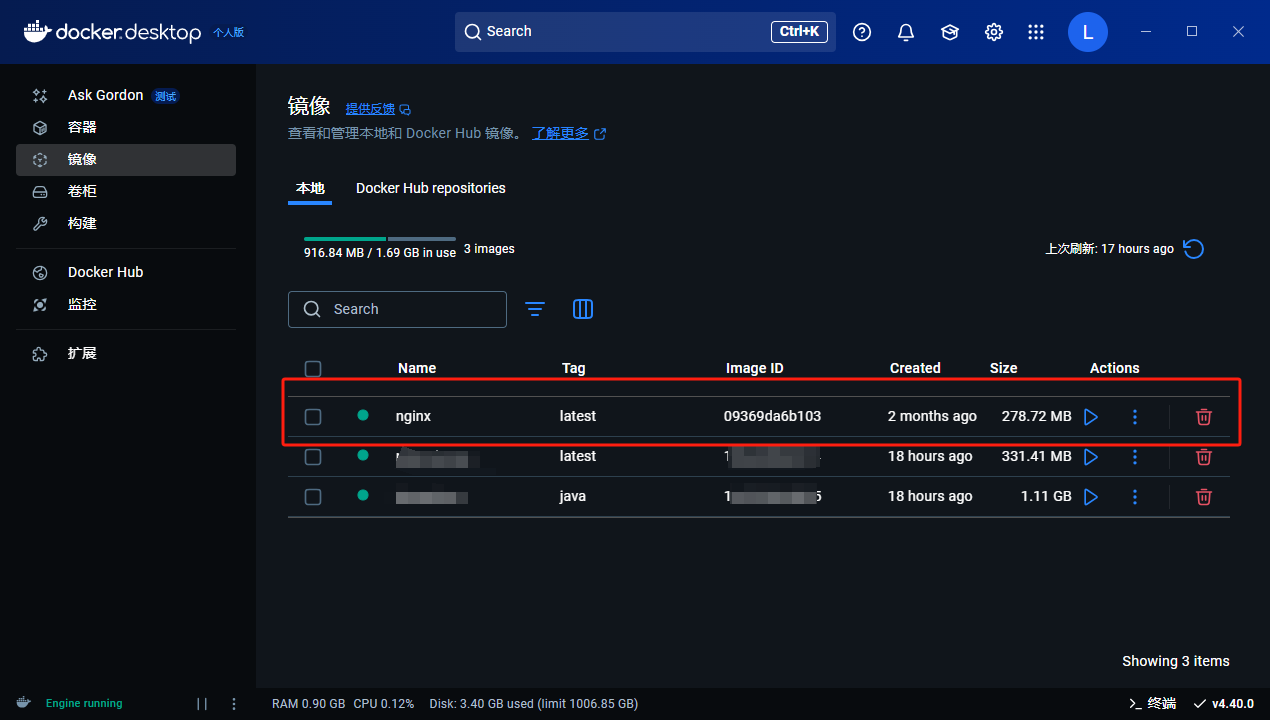Check the java image checkbox
This screenshot has width=1270, height=720.
pos(313,497)
